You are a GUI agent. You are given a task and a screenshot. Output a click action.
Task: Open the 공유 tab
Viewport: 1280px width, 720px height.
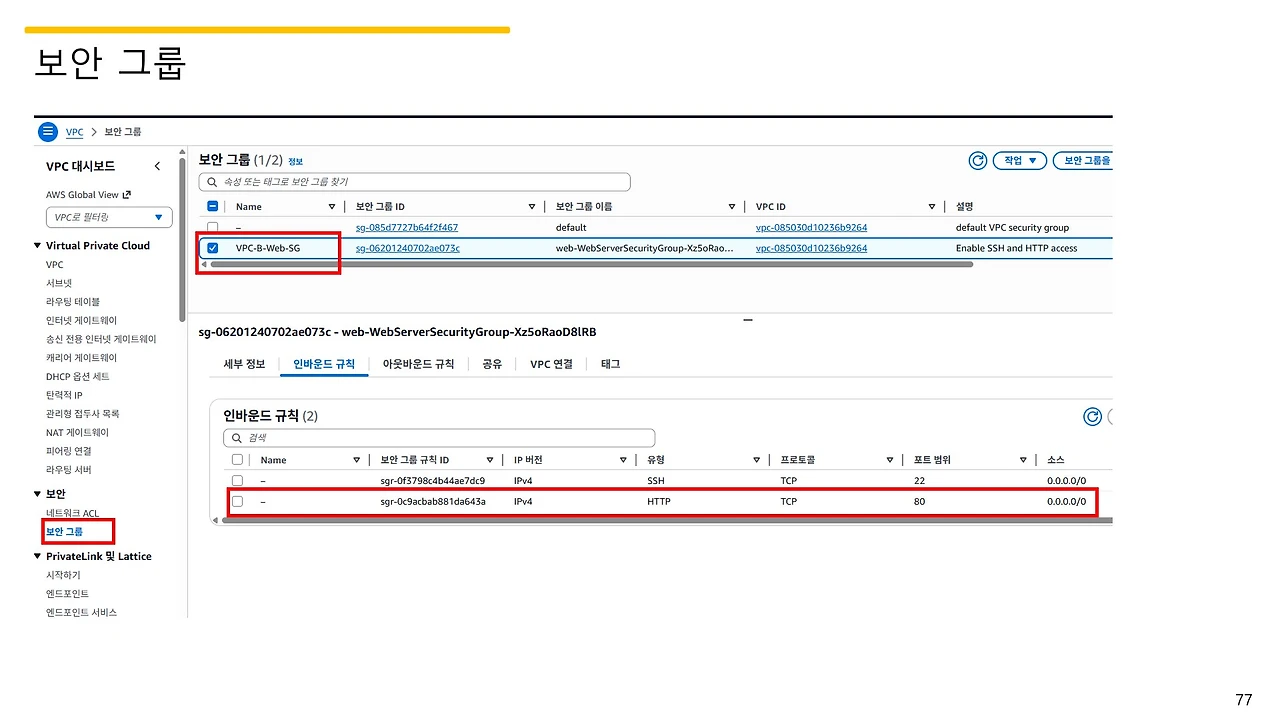492,364
